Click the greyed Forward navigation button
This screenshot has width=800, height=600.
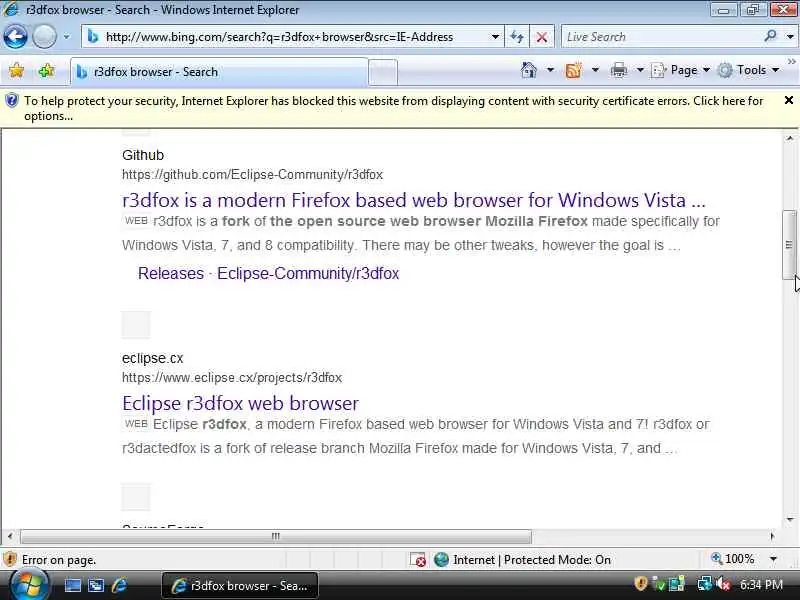[44, 37]
